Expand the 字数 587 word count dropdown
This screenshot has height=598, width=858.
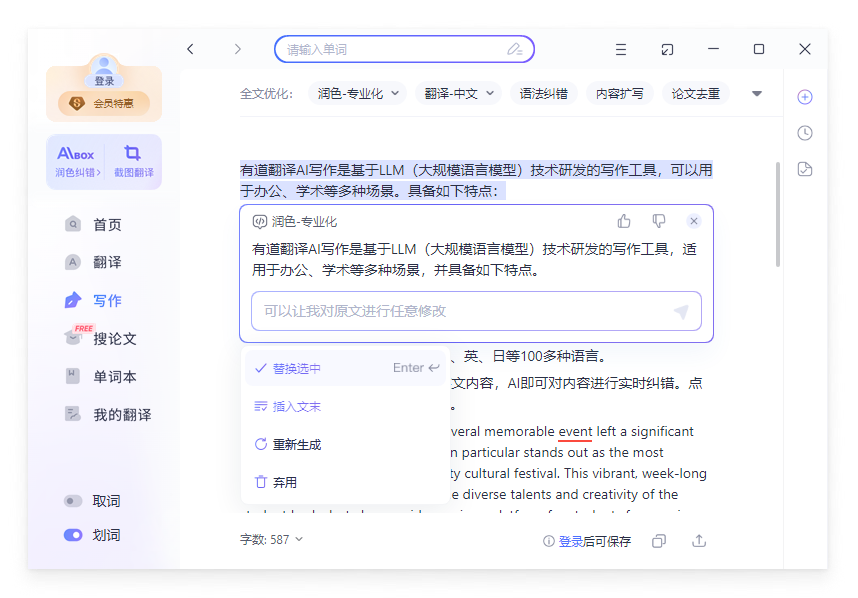pos(271,540)
